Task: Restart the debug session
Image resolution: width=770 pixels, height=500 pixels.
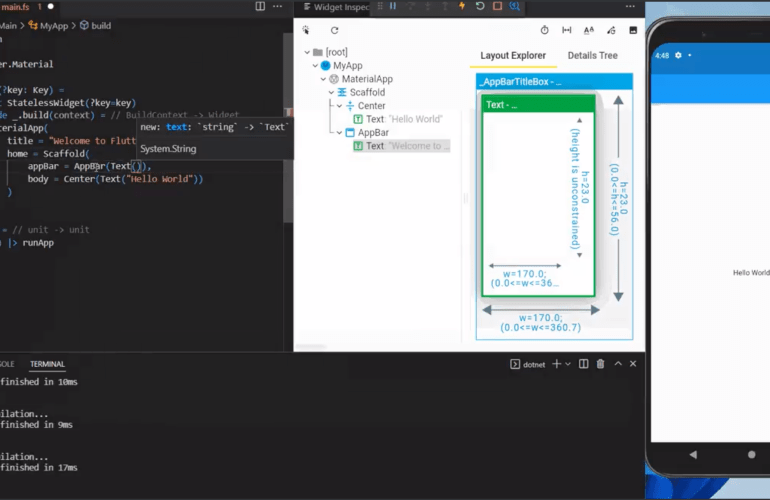Action: pos(480,7)
